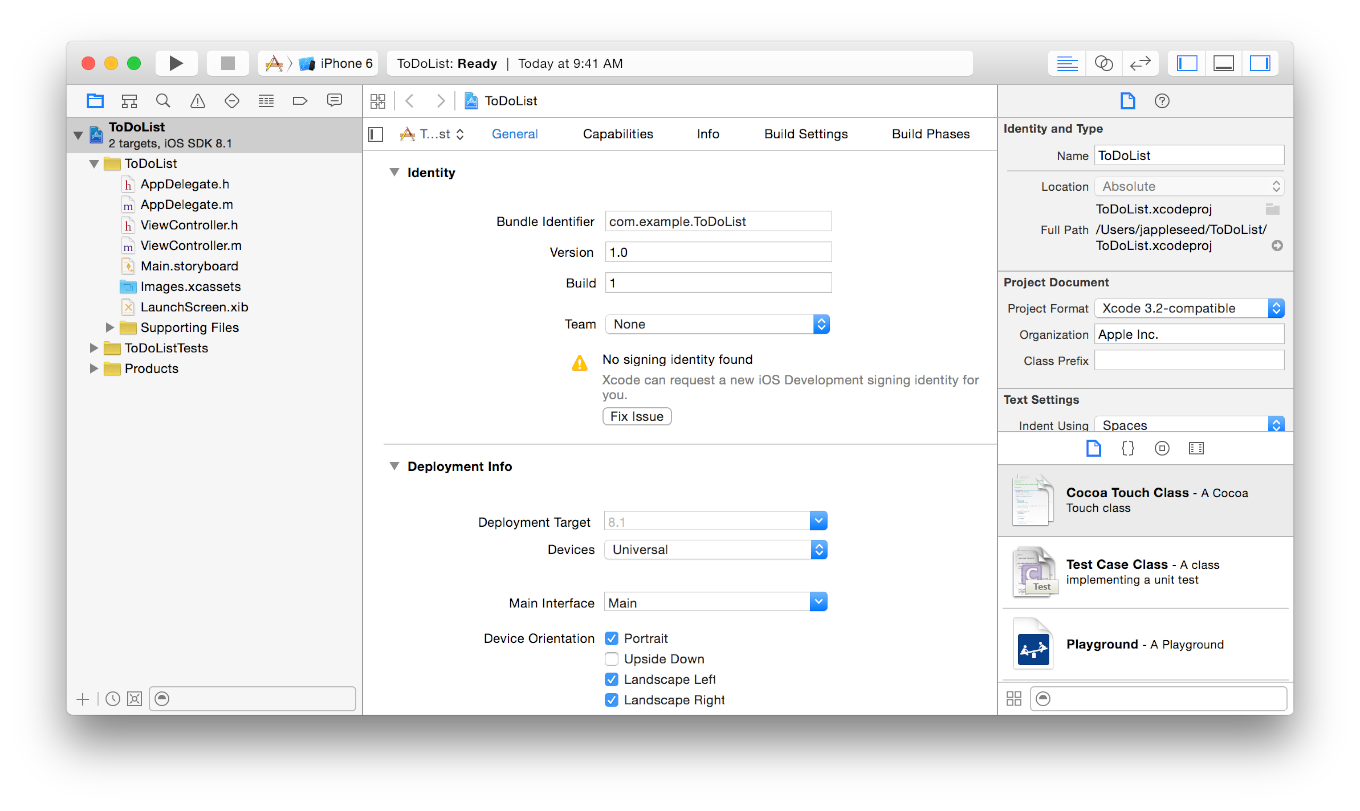Uncheck the Landscape Right checkbox
The height and width of the screenshot is (811, 1360).
[x=612, y=700]
